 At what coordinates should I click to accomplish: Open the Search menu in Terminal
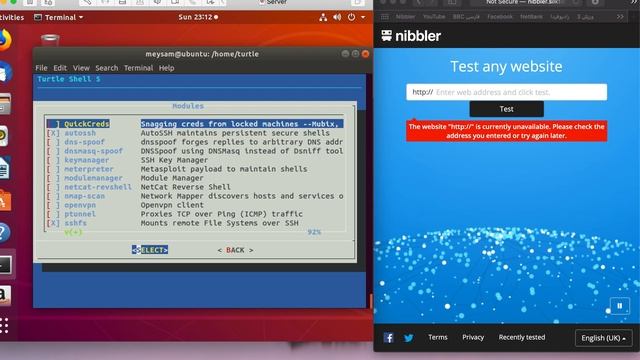click(107, 68)
